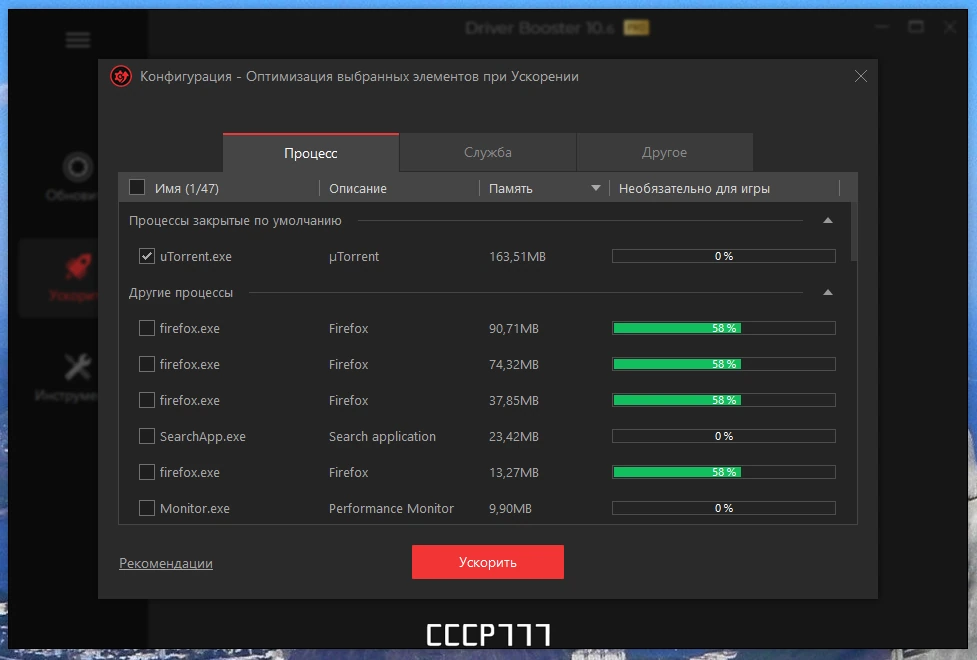The height and width of the screenshot is (660, 977).
Task: Open hamburger menu in Driver Booster window
Action: 78,40
